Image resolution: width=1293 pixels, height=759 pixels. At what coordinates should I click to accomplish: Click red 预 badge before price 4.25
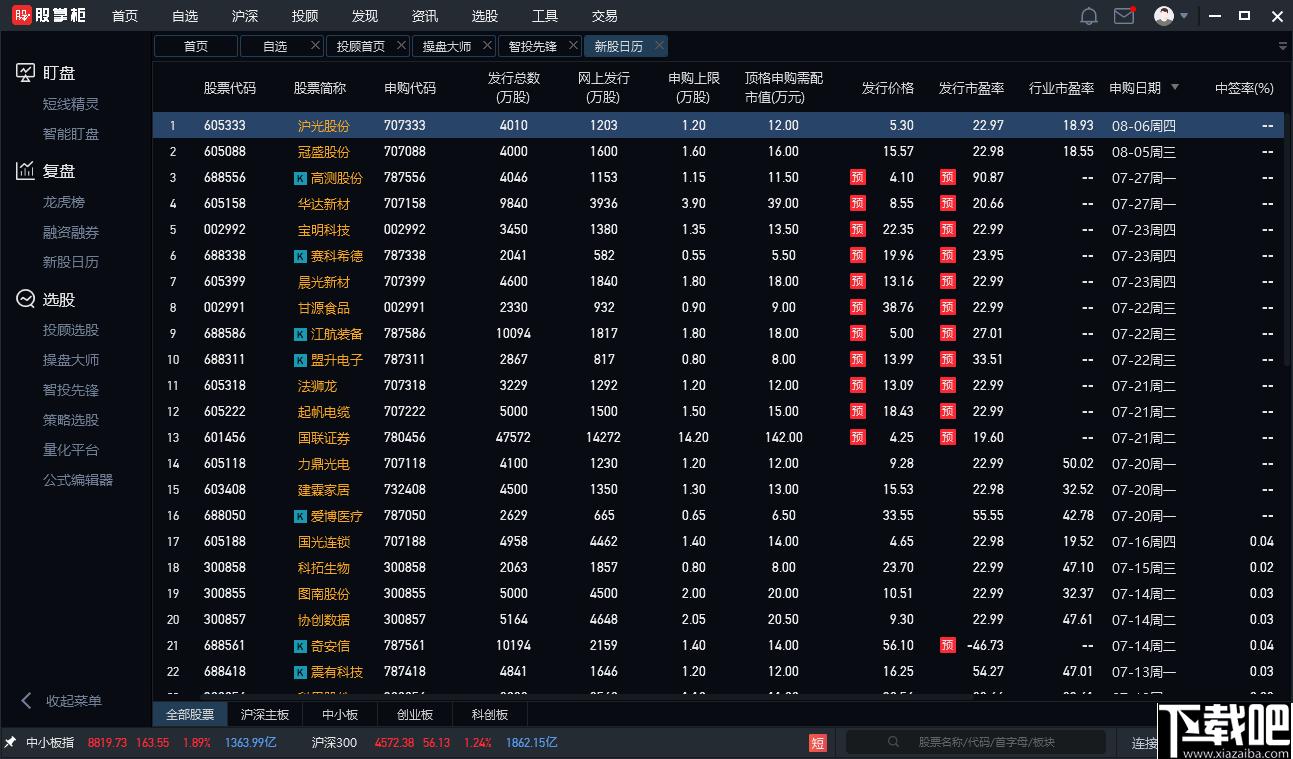pyautogui.click(x=857, y=438)
